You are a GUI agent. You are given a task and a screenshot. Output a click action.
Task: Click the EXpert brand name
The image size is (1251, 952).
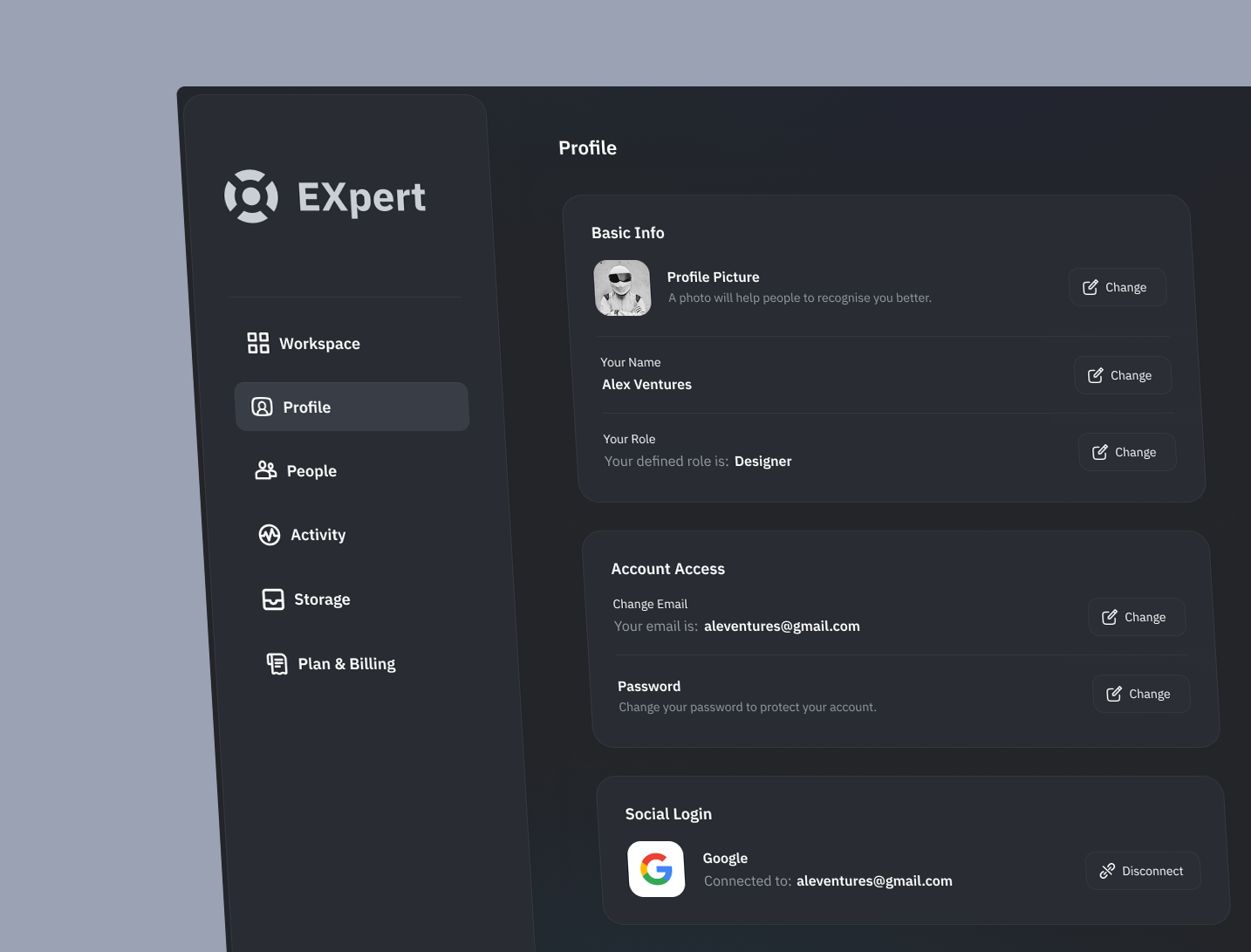pos(362,197)
